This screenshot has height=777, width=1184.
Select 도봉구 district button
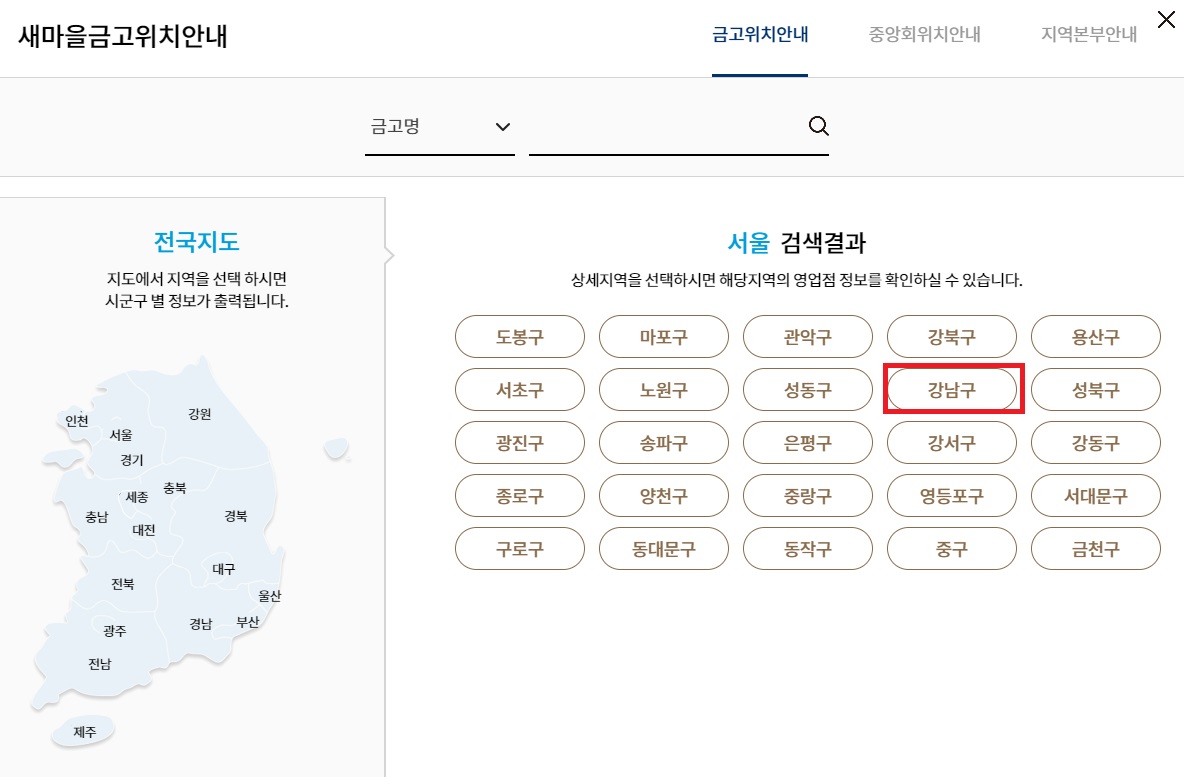(x=520, y=337)
